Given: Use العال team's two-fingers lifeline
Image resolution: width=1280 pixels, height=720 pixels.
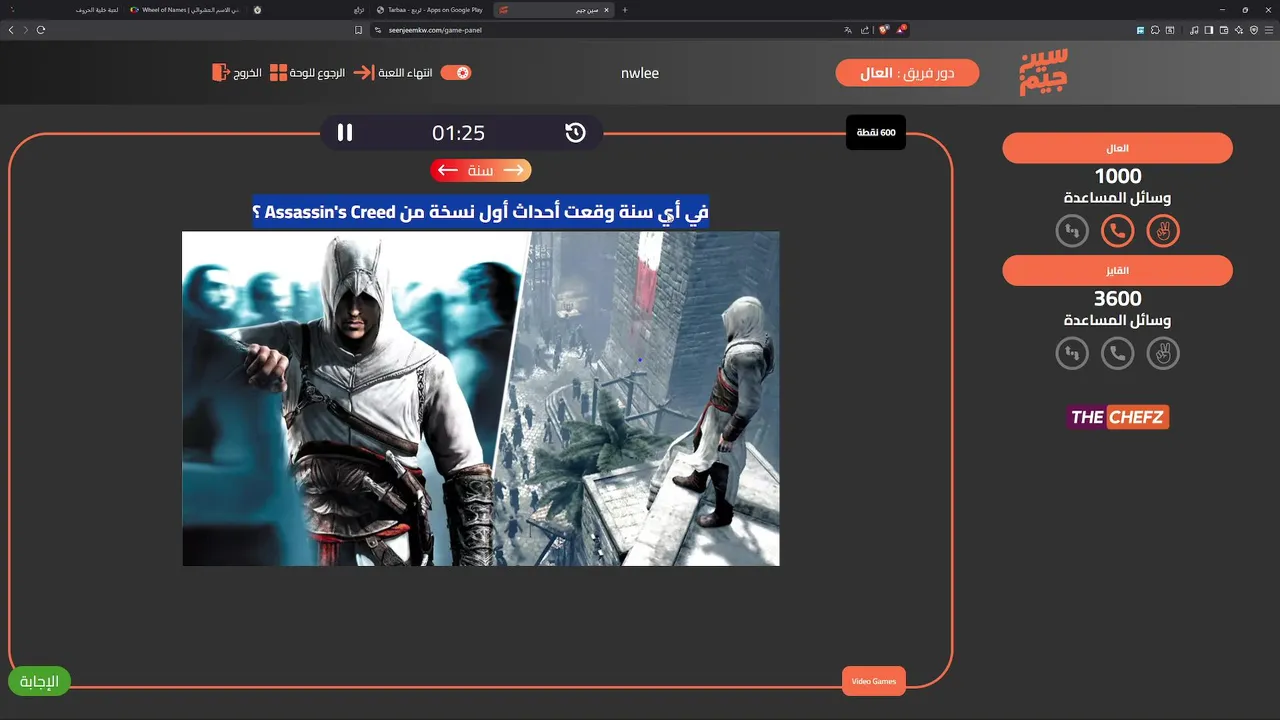Looking at the screenshot, I should click(1163, 231).
